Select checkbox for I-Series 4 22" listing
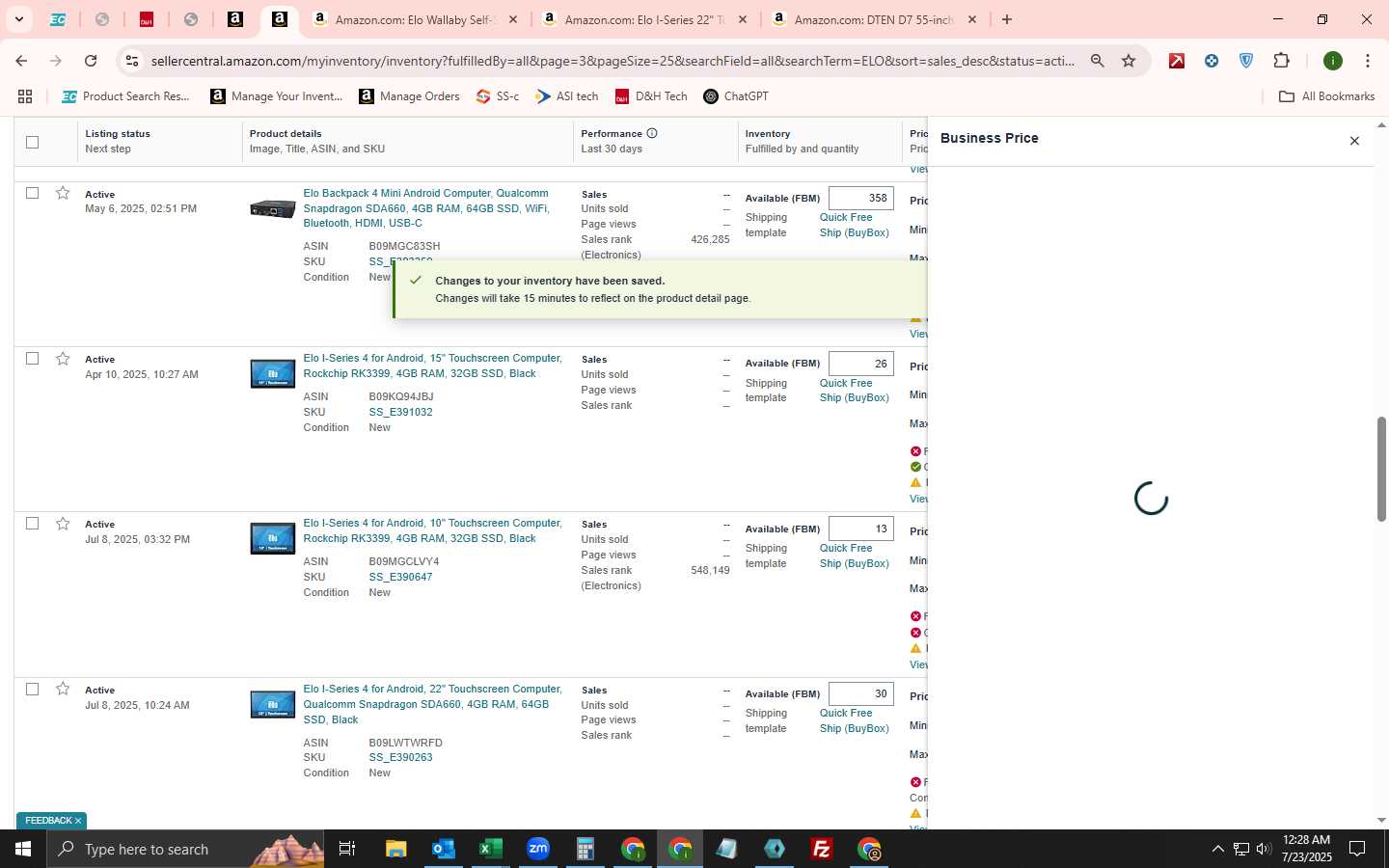The image size is (1389, 868). coord(32,689)
